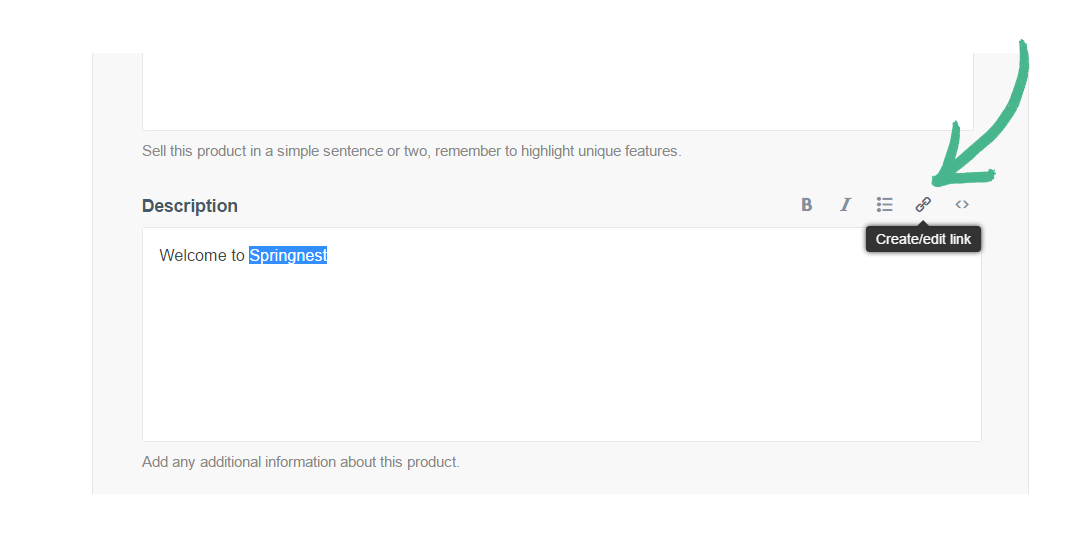Screen dimensions: 1075x547
Task: Focus the short summary text box above
Action: pyautogui.click(x=557, y=90)
